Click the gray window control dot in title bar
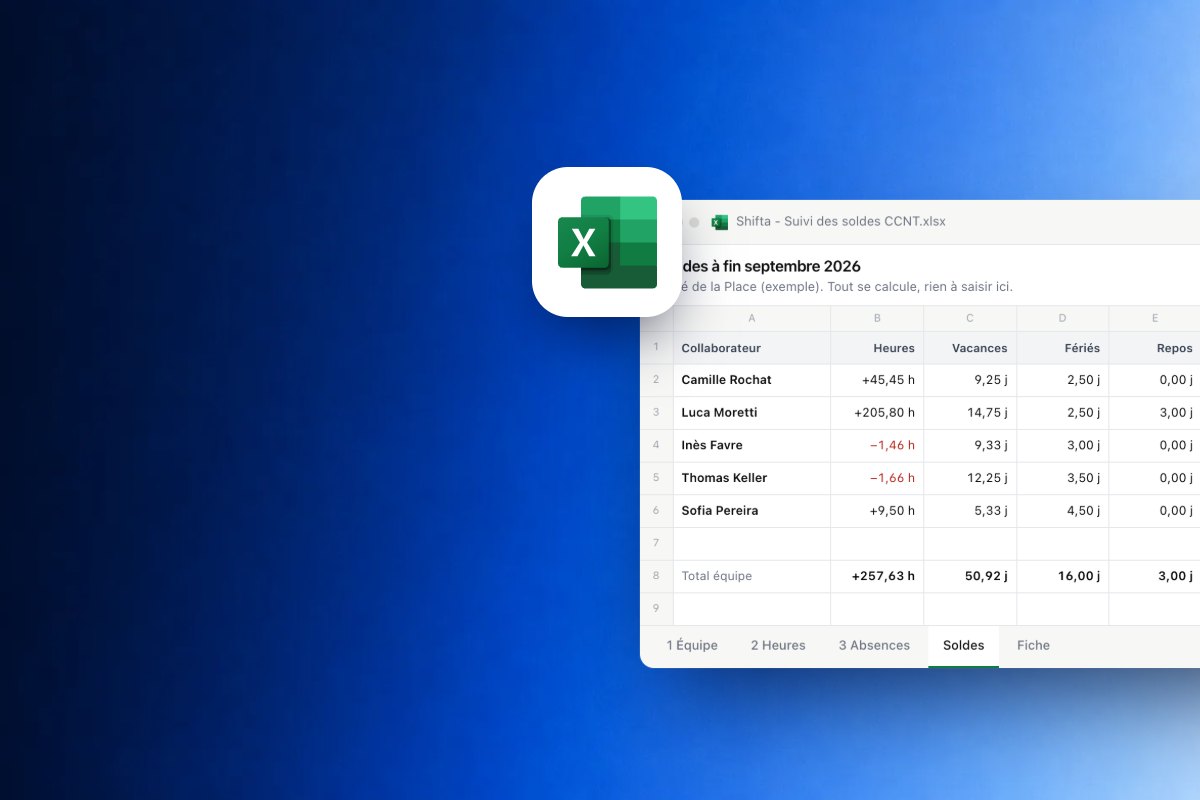The image size is (1200, 800). click(694, 222)
